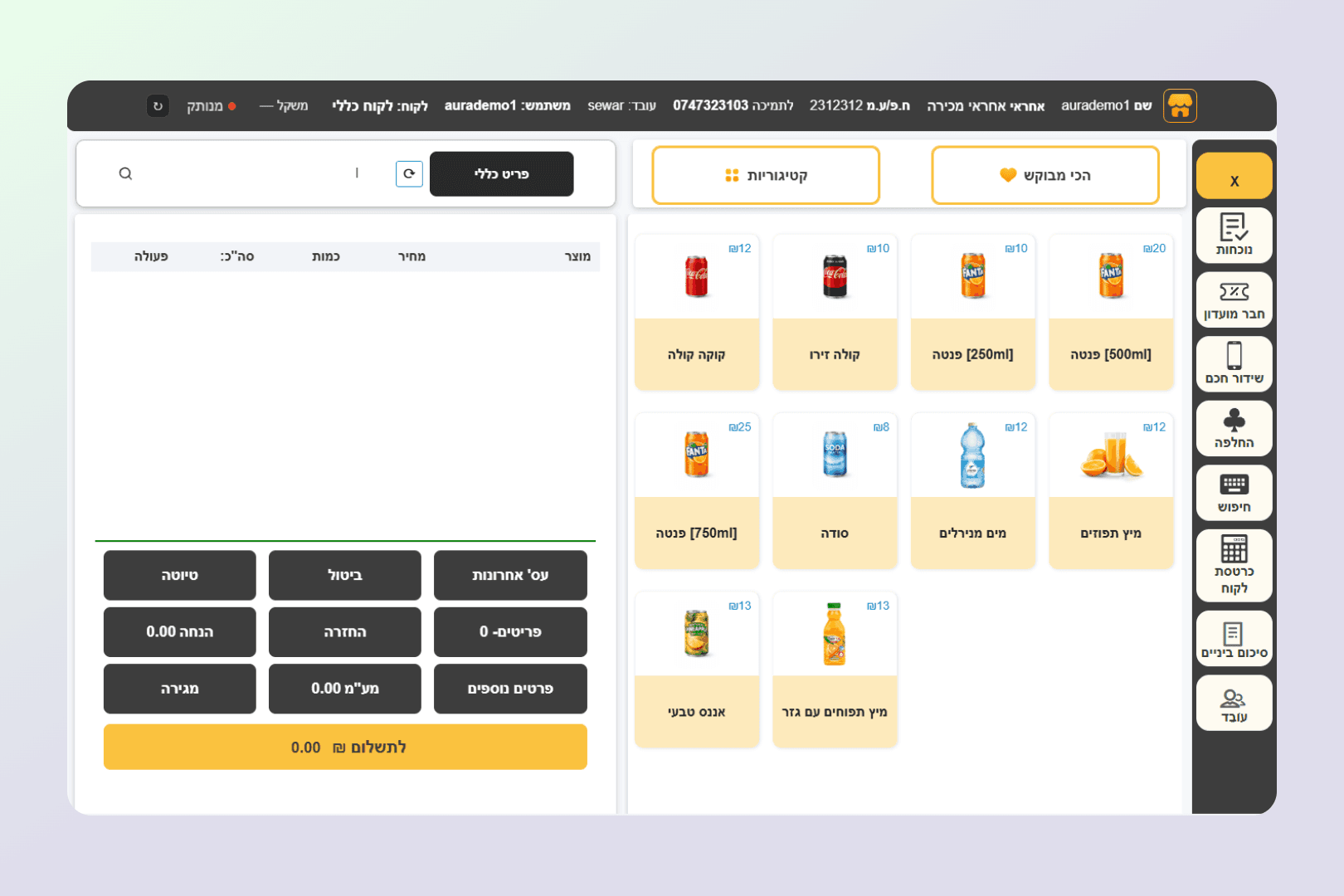Select פנטה [250ml] product card
The width and height of the screenshot is (1344, 896).
pos(973,312)
